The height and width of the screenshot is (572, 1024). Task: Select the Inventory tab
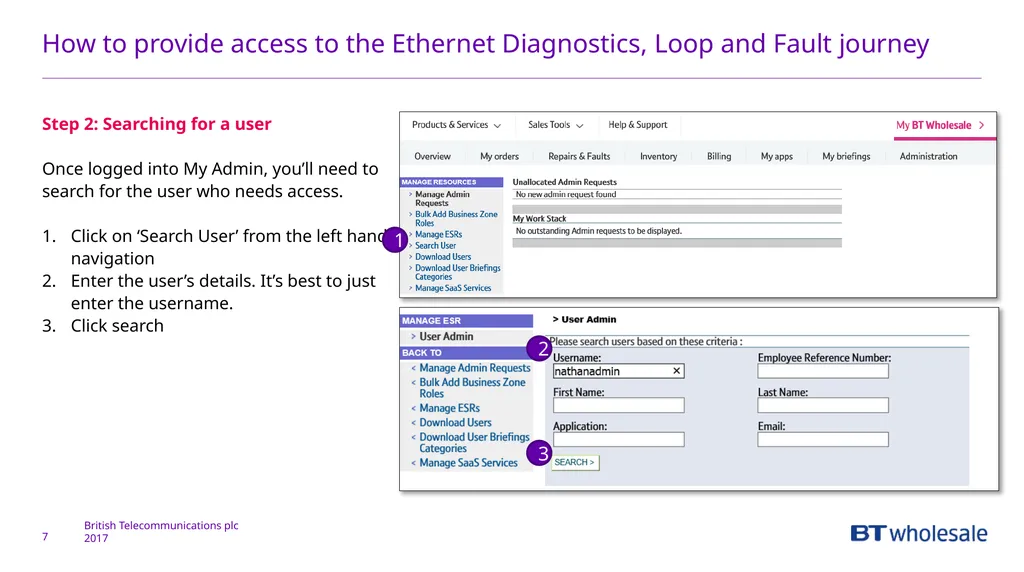coord(658,157)
